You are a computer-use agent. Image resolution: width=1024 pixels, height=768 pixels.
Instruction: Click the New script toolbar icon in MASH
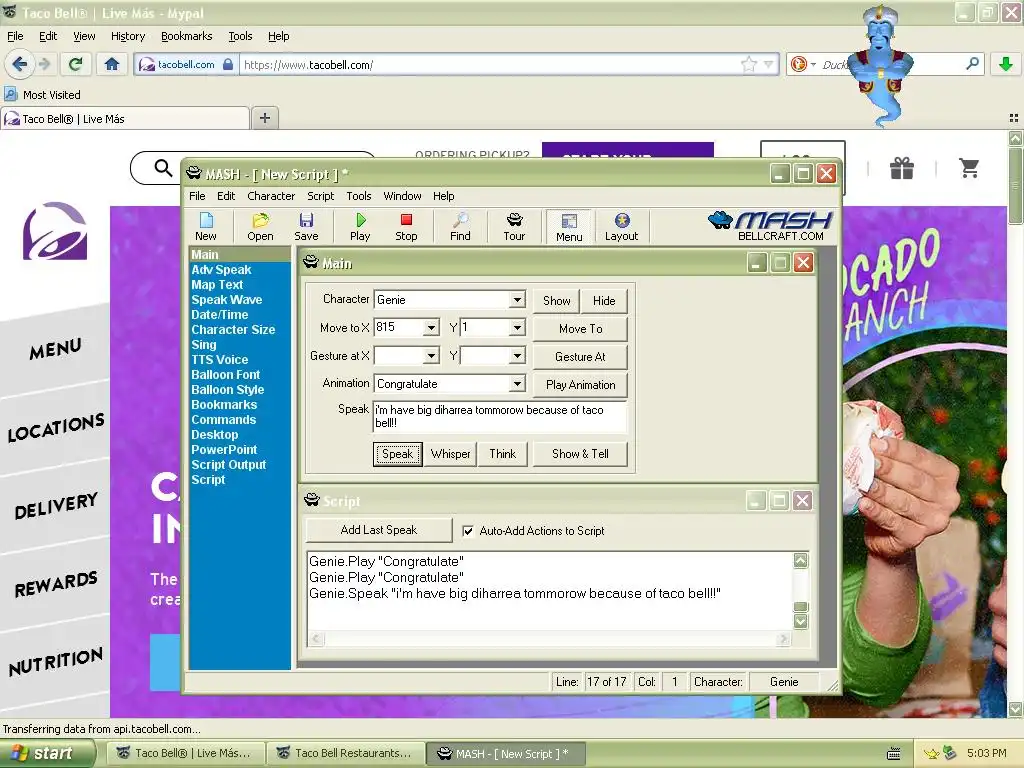tap(206, 227)
